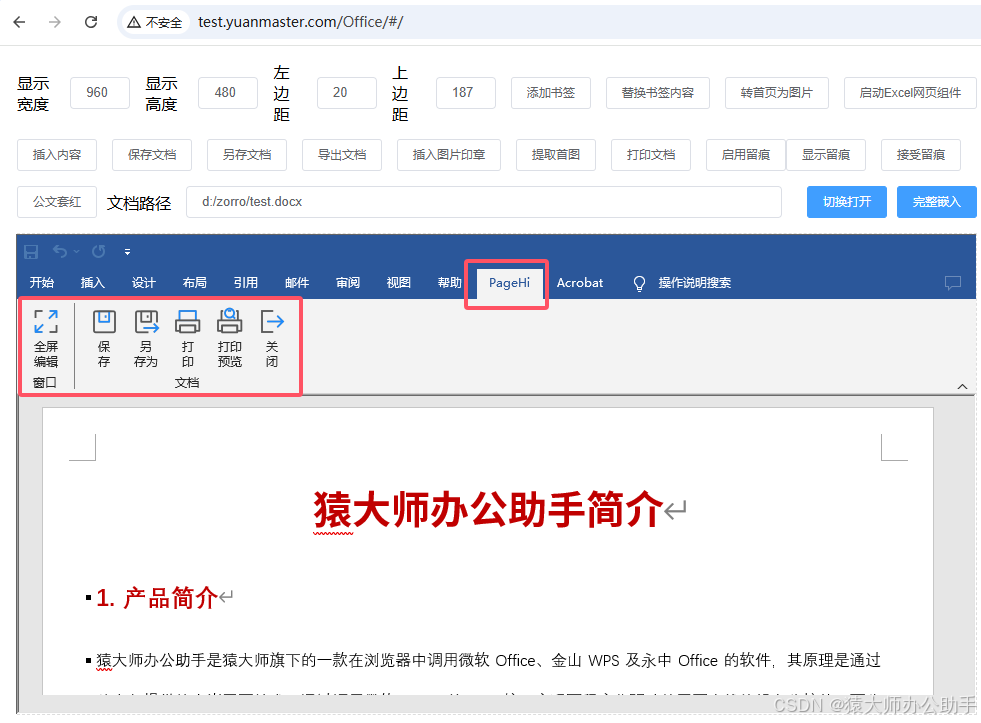
Task: Click the 启动Excel网页组件 button
Action: [910, 93]
